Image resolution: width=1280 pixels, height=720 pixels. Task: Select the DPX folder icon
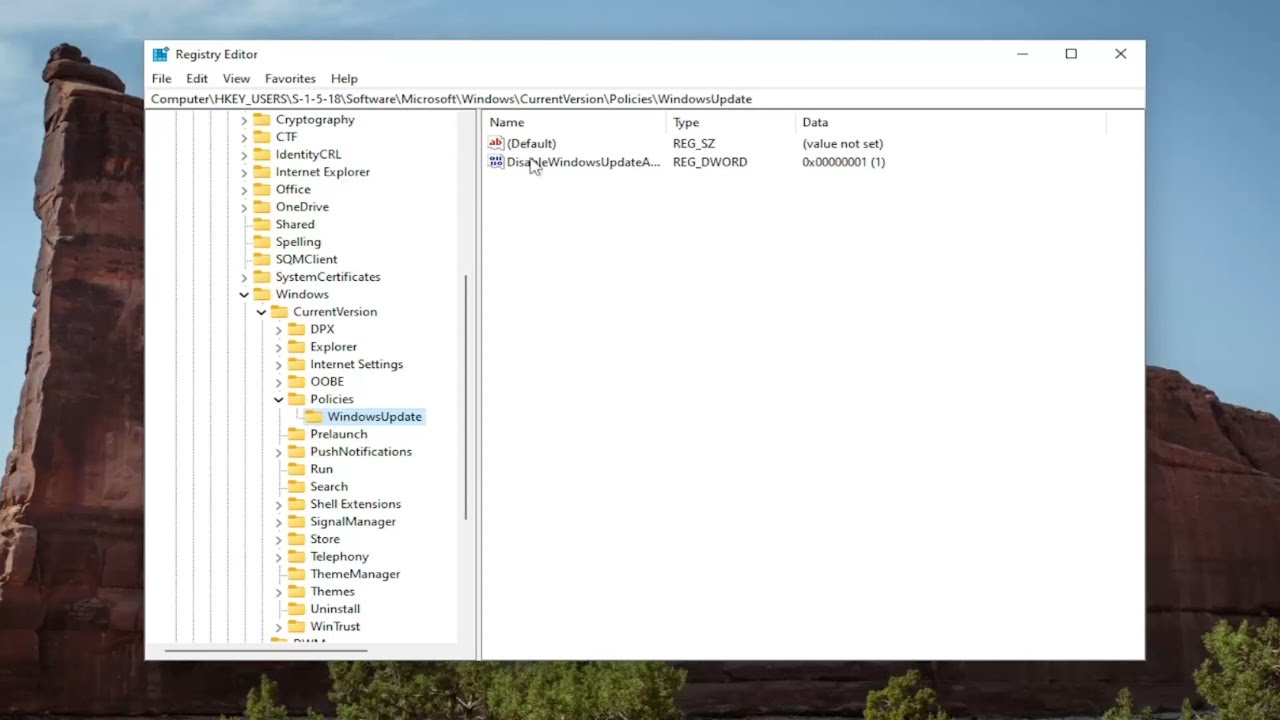coord(296,330)
